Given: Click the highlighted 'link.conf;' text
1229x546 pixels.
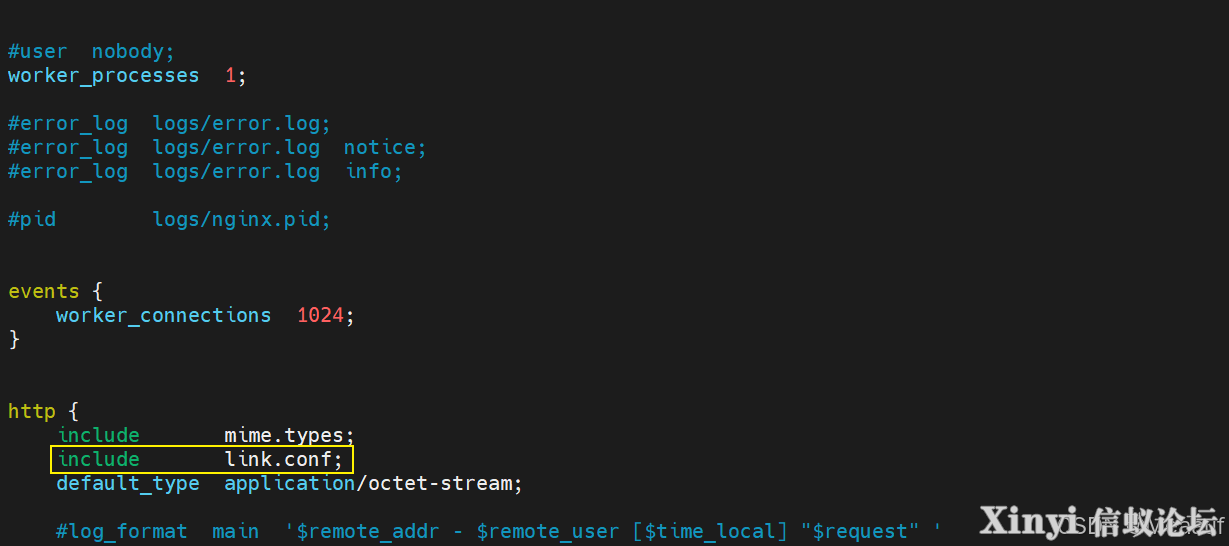Looking at the screenshot, I should (x=283, y=460).
